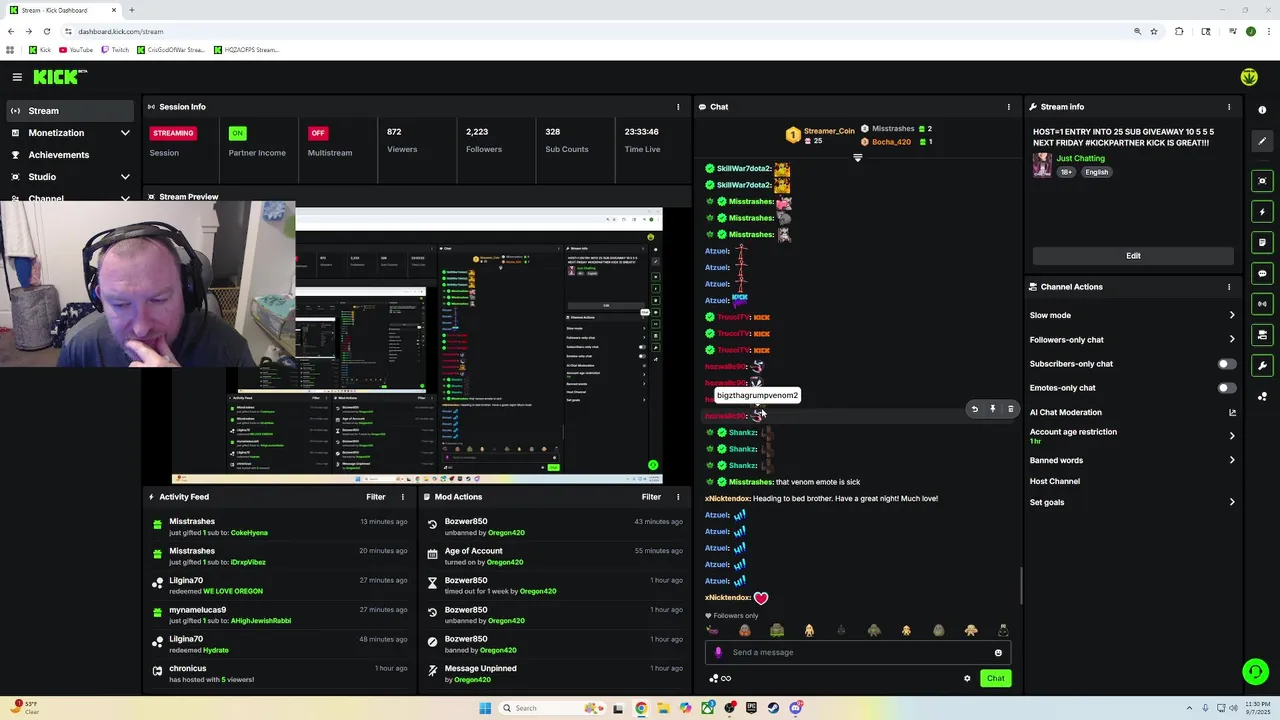Select the lightning bolt rail icon
This screenshot has height=720, width=1280.
tap(1262, 212)
